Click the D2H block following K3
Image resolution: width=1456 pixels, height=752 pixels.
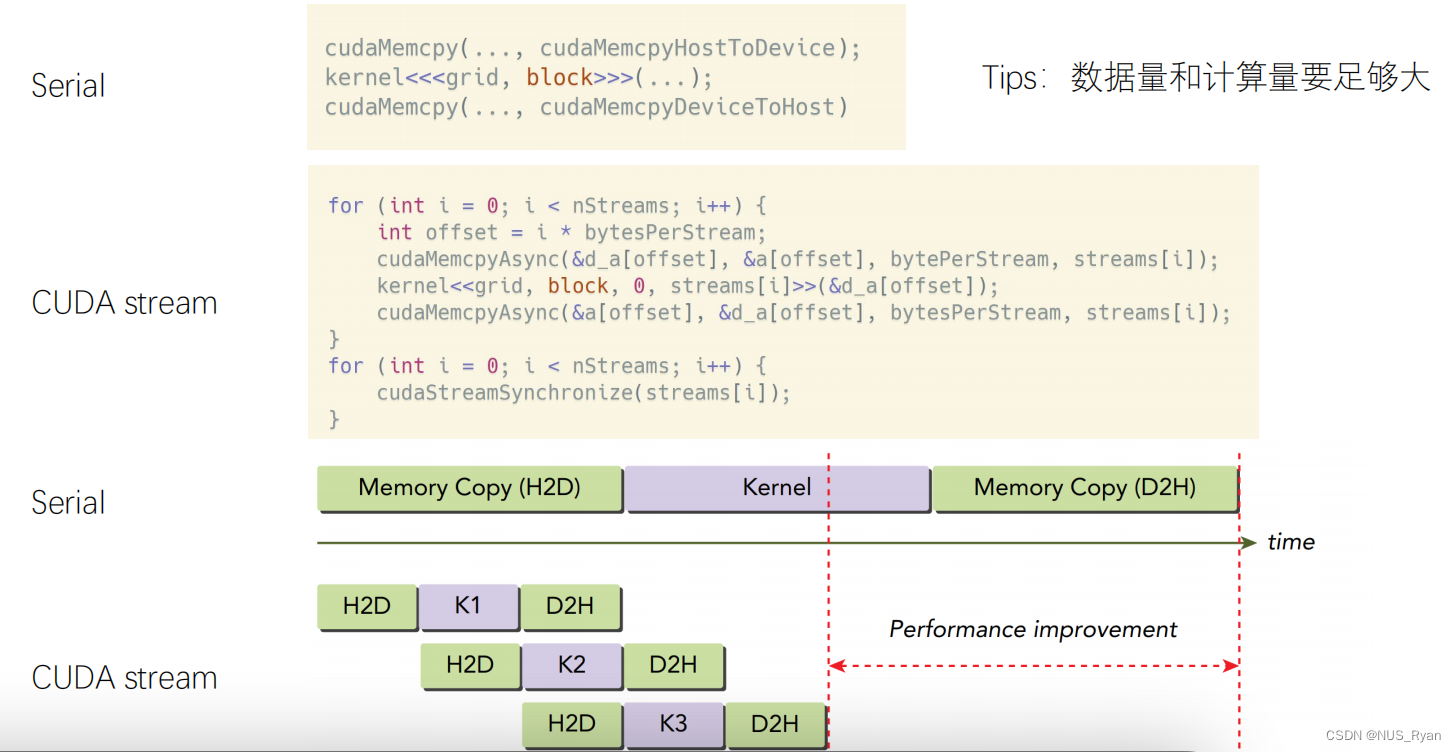[776, 725]
